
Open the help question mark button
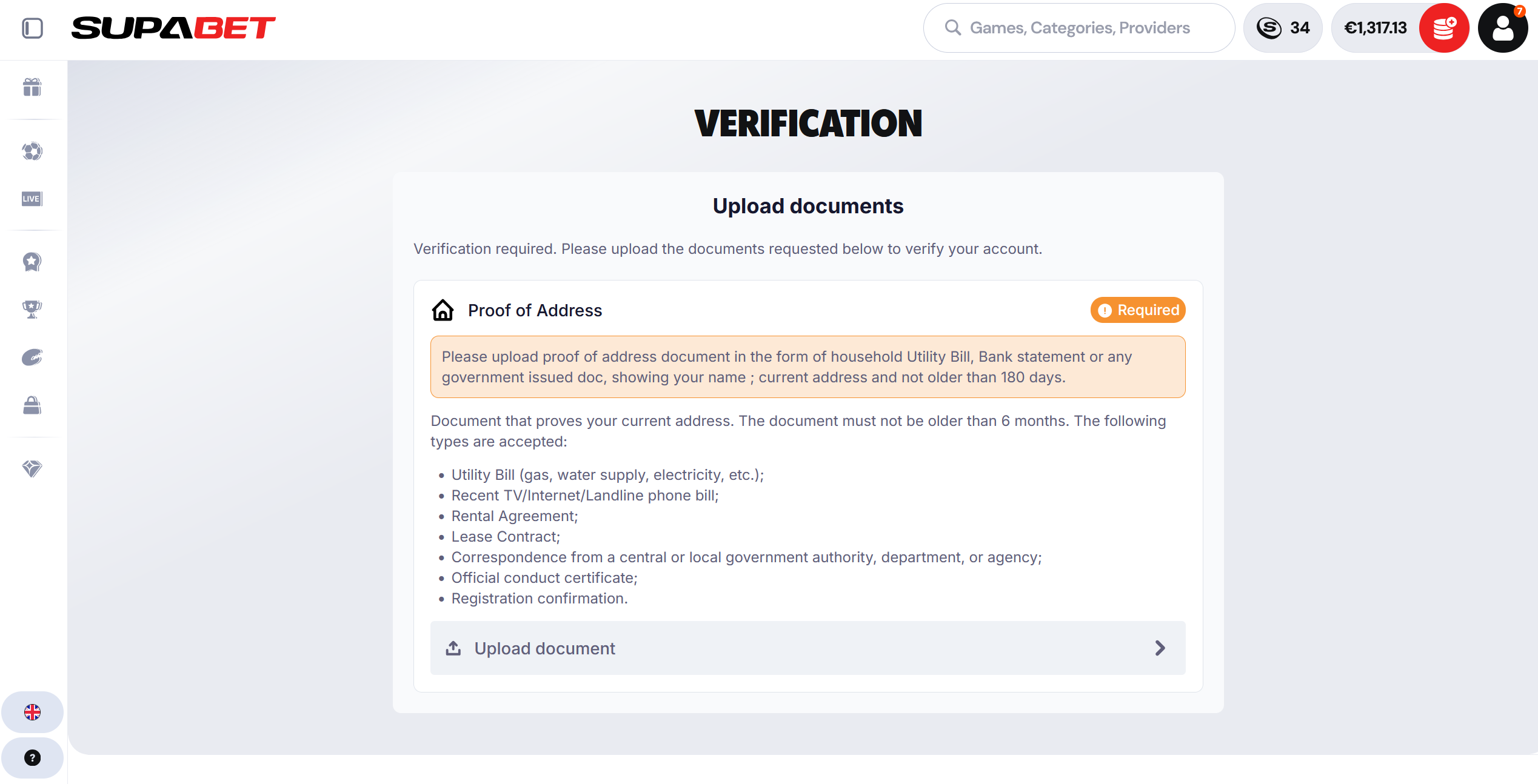(32, 758)
